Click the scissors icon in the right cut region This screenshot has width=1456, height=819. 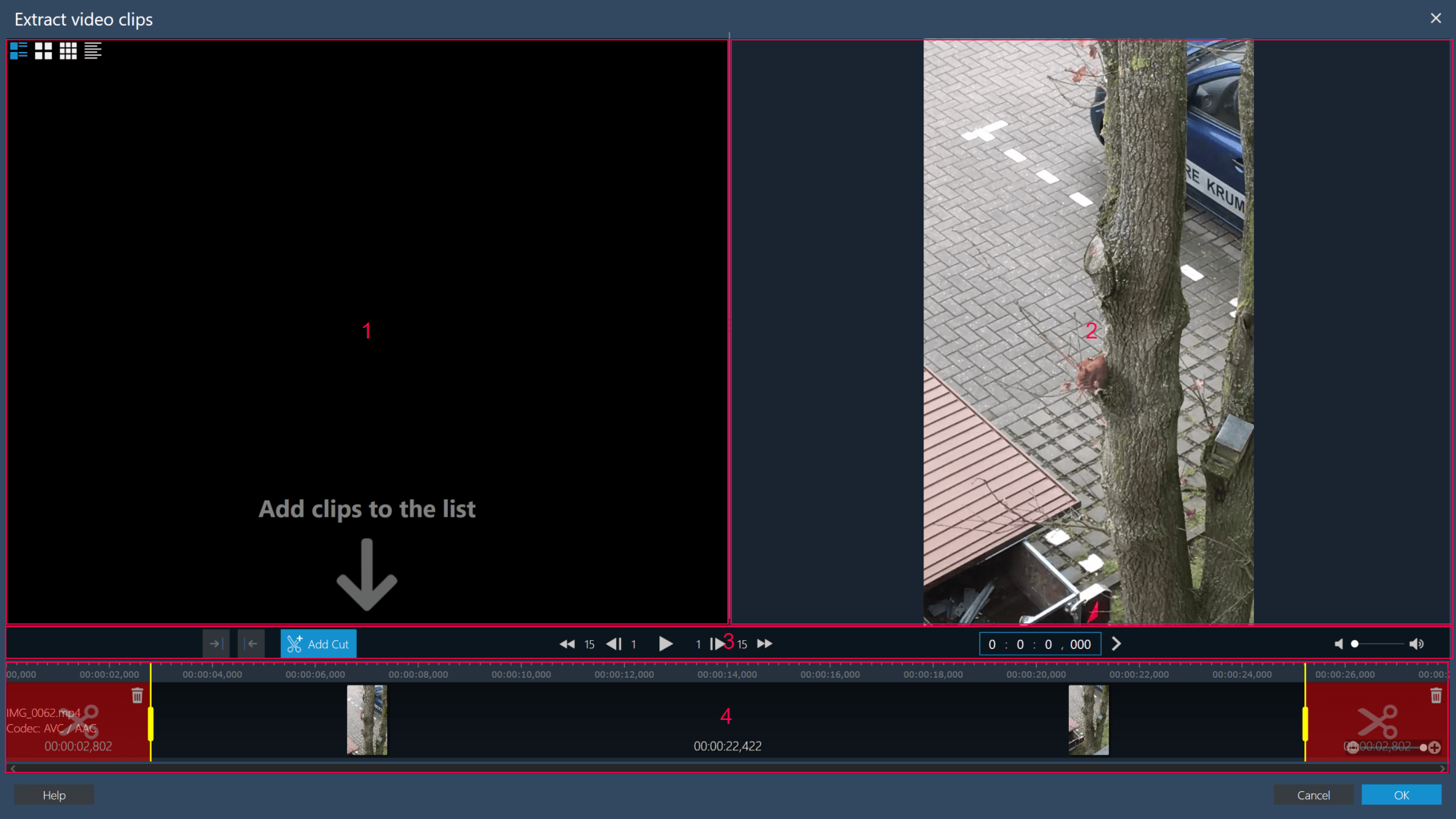tap(1378, 721)
